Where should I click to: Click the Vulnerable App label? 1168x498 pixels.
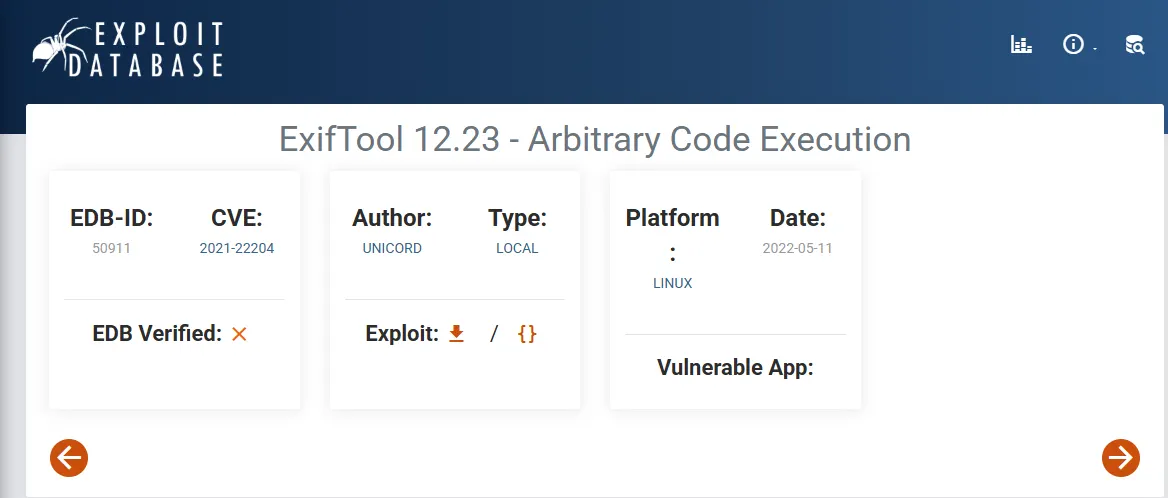tap(735, 367)
